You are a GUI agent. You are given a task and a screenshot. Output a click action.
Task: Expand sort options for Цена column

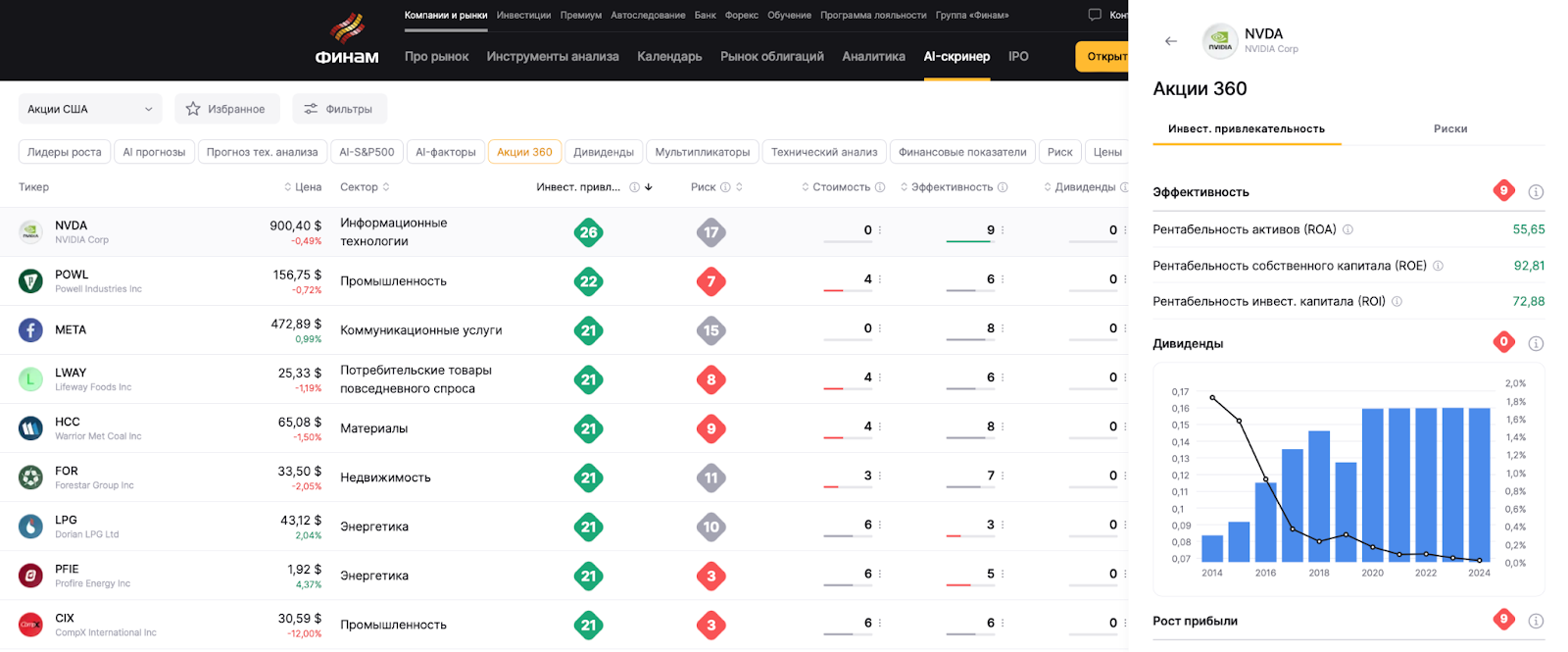288,187
